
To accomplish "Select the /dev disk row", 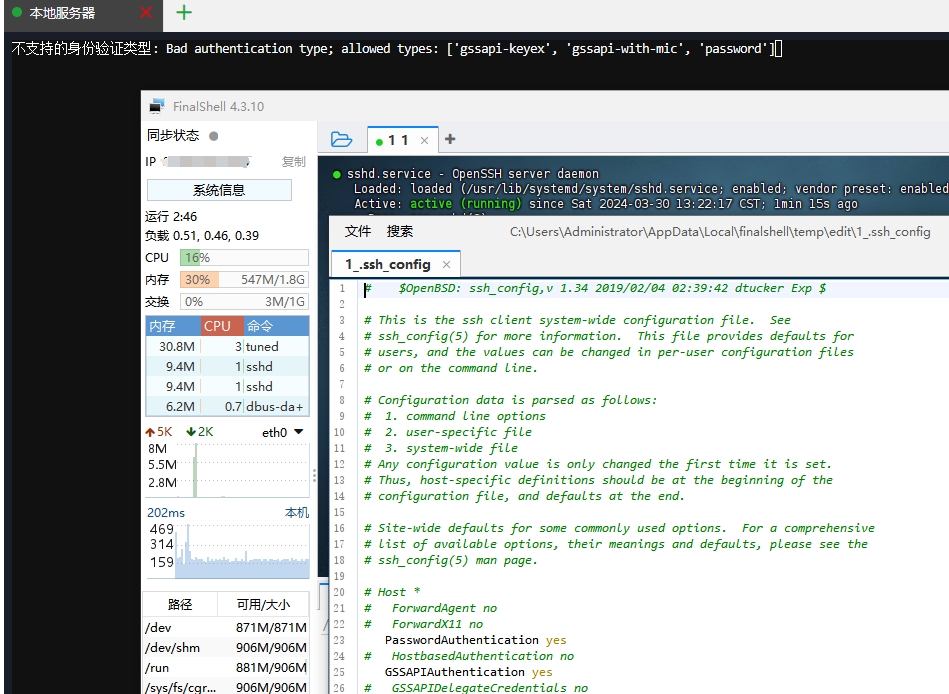I will pos(226,627).
